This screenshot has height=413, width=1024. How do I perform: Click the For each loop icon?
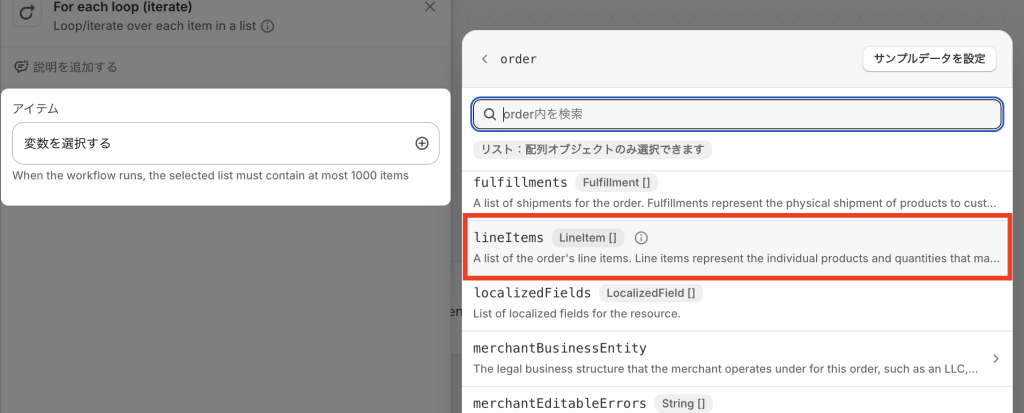coord(25,16)
